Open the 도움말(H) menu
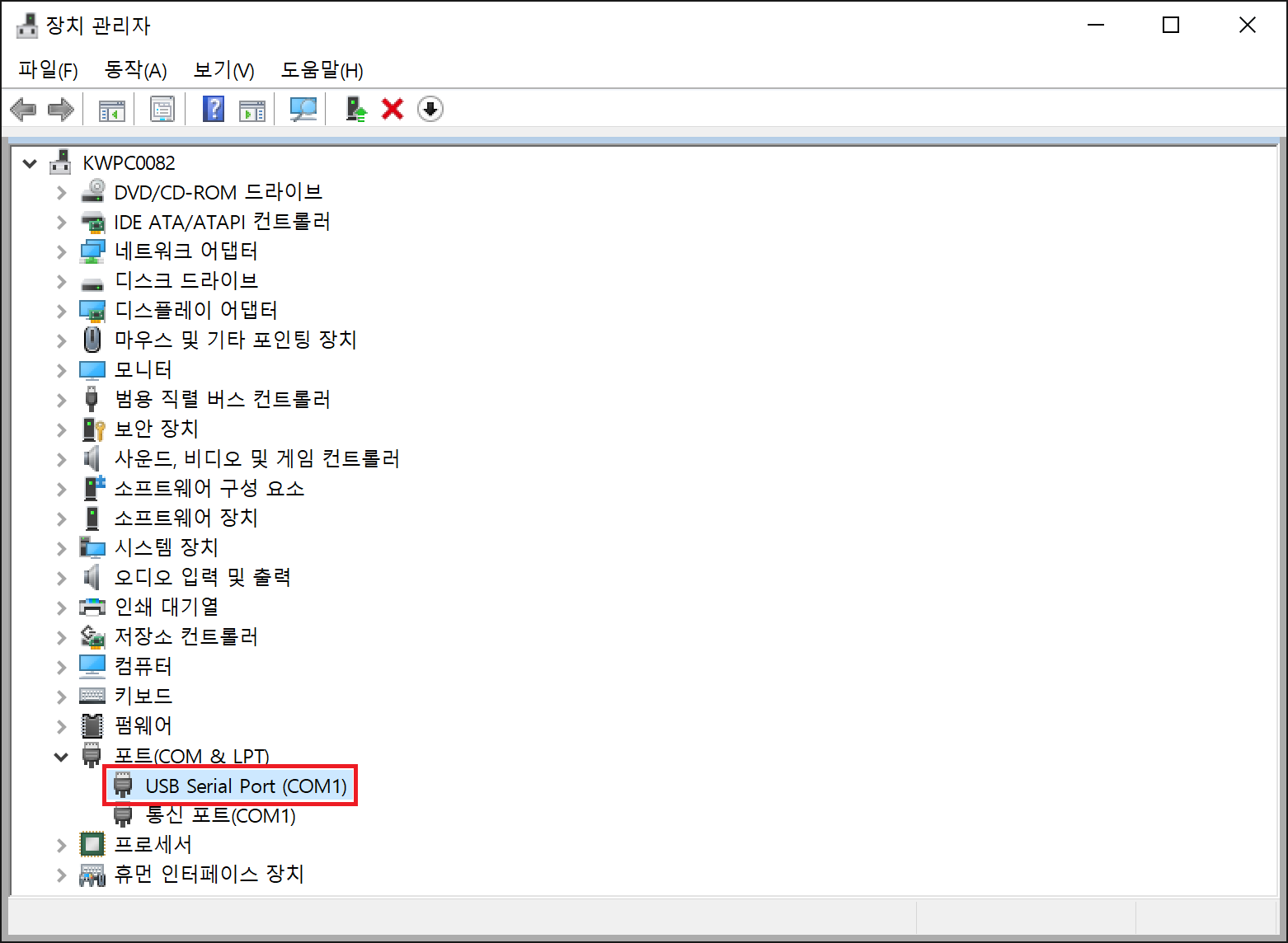 tap(322, 70)
